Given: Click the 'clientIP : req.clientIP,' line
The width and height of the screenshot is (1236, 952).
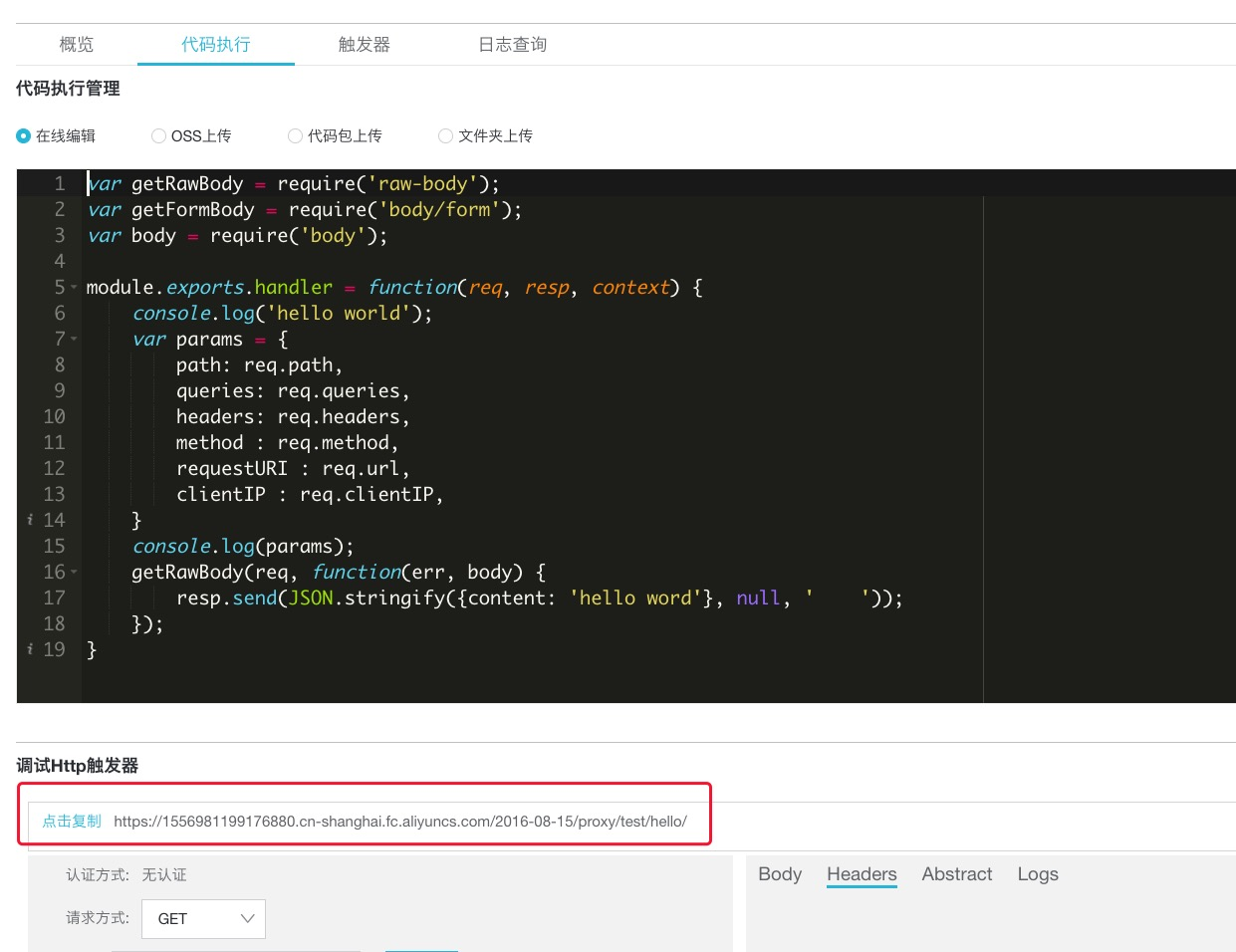Looking at the screenshot, I should (x=310, y=495).
